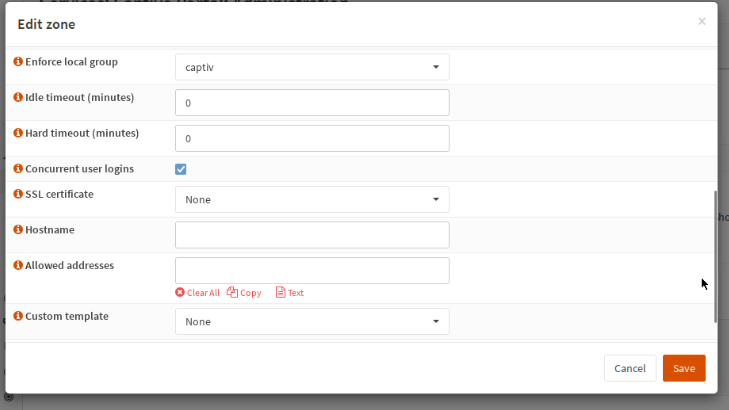
Task: Click the dialog's vertical scrollbar
Action: [714, 255]
